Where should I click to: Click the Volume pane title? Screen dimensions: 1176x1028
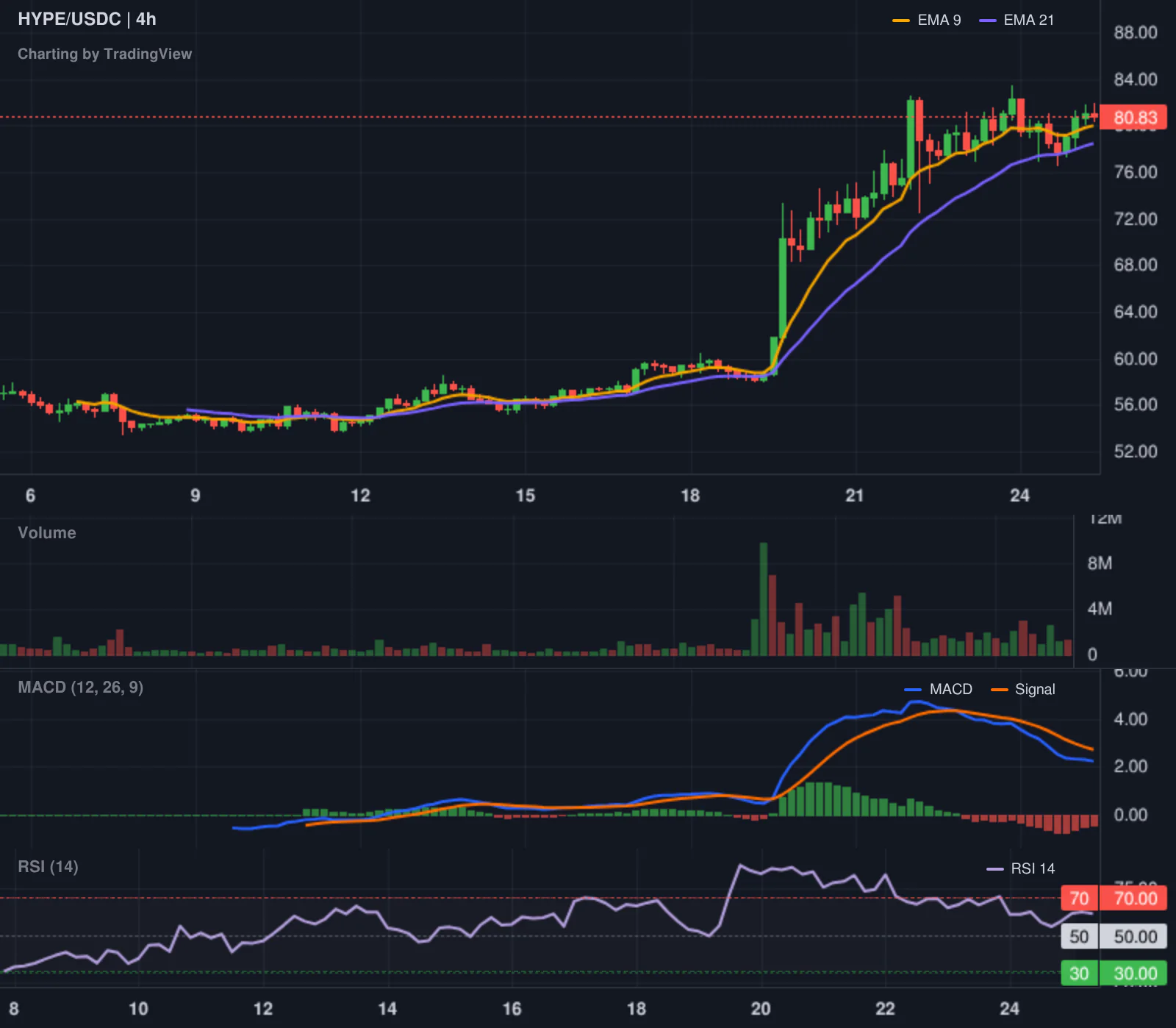click(46, 533)
